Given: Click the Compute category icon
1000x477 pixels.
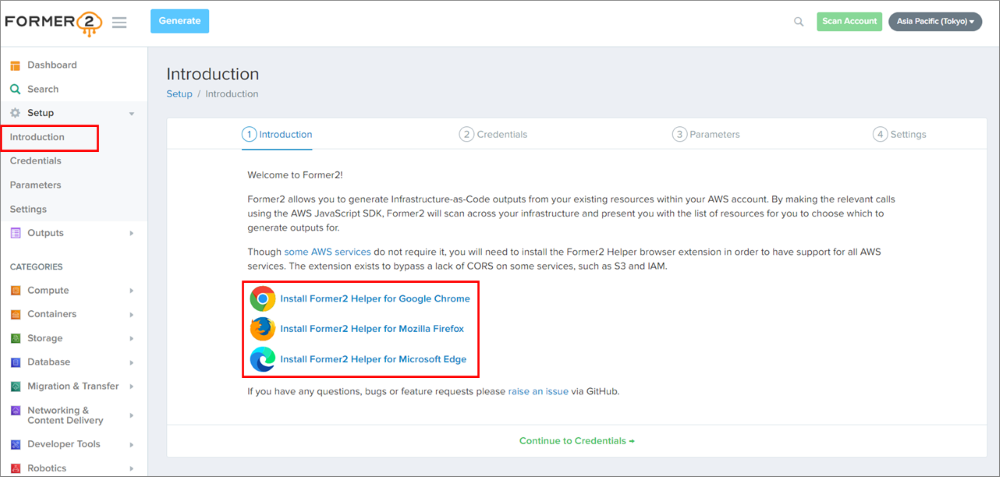Looking at the screenshot, I should [15, 291].
